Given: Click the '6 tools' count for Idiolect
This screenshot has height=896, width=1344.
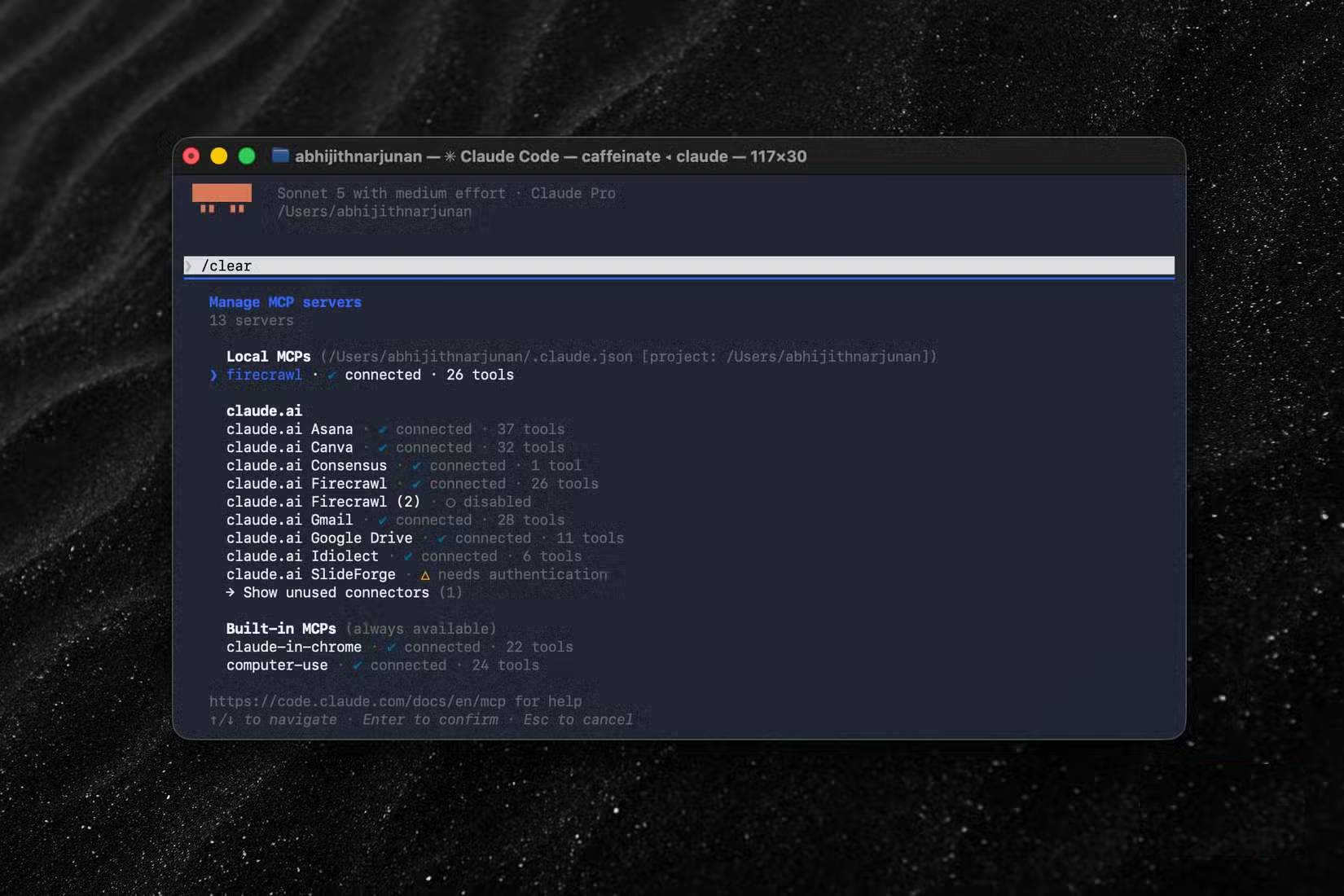Looking at the screenshot, I should pyautogui.click(x=552, y=556).
